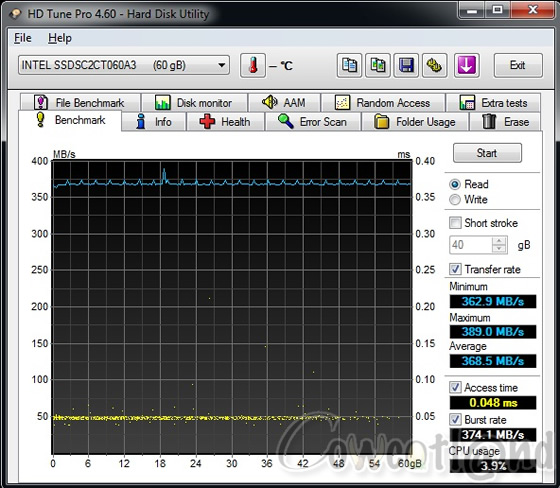The width and height of the screenshot is (560, 488).
Task: Click the copy screenshot toolbar icon
Action: coord(378,65)
